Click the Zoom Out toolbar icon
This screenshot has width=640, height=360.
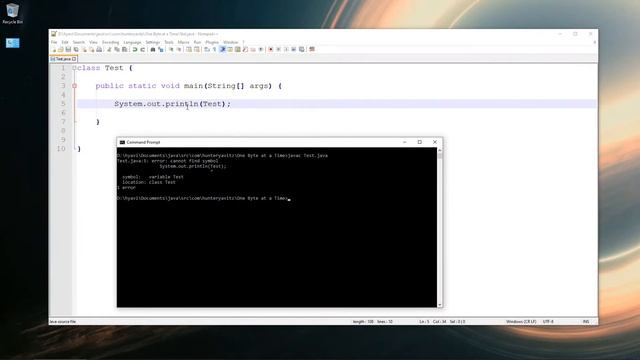tap(179, 49)
